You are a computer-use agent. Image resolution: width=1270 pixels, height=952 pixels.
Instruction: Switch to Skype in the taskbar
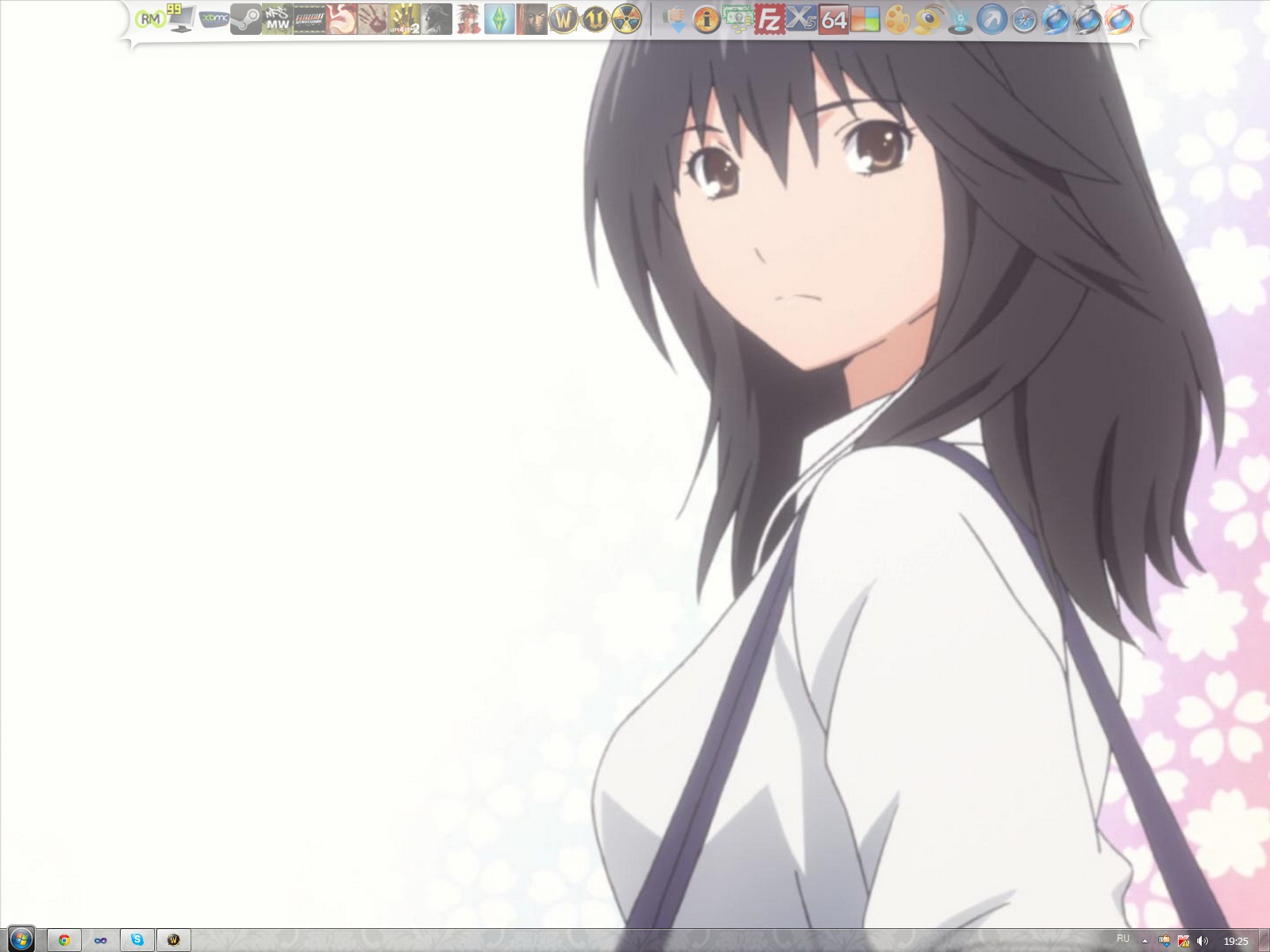(137, 940)
